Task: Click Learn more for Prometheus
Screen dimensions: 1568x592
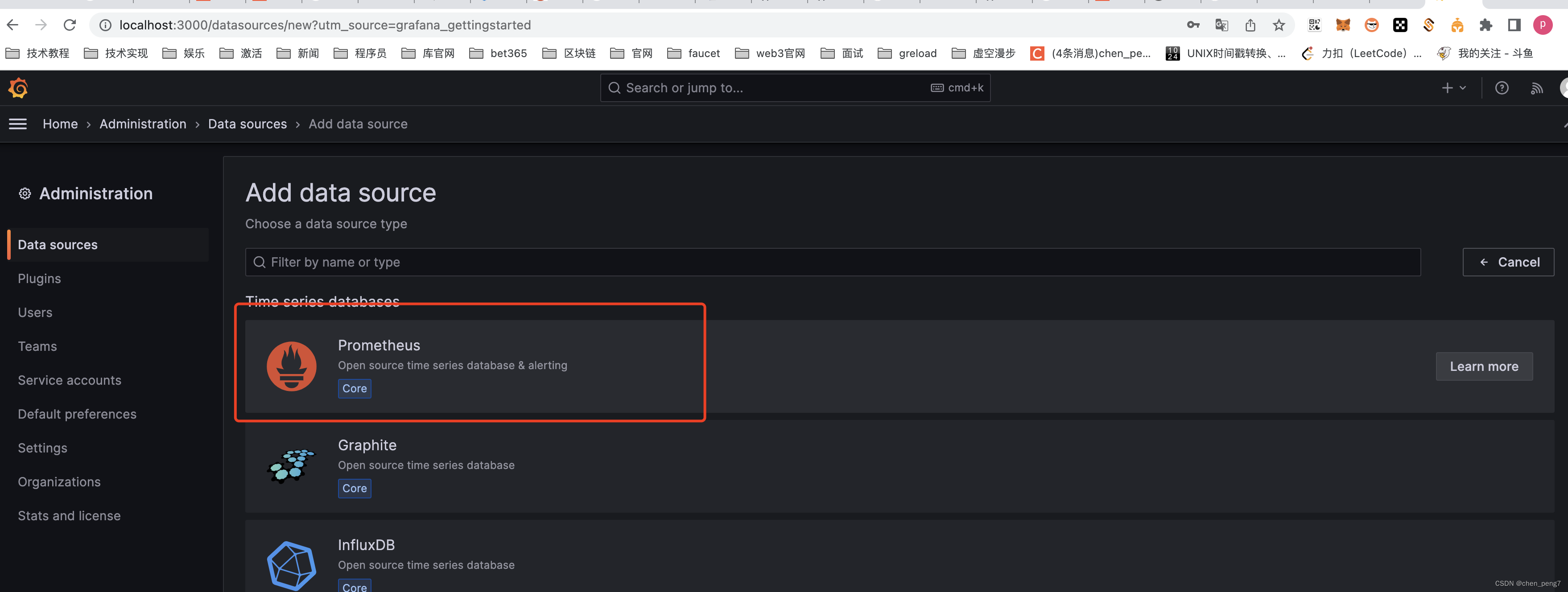Action: 1484,366
